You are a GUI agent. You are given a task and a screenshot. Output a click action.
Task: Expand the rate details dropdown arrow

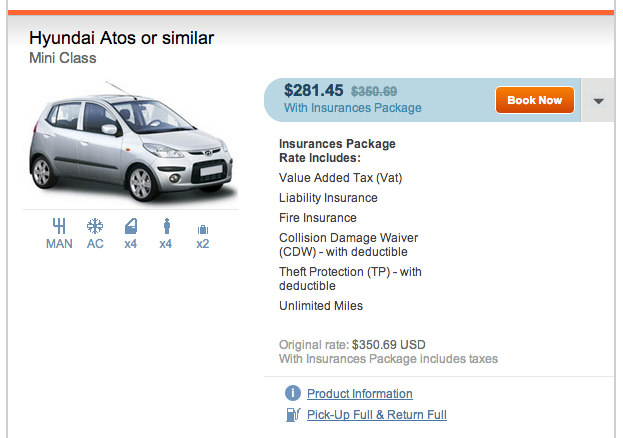coord(598,101)
